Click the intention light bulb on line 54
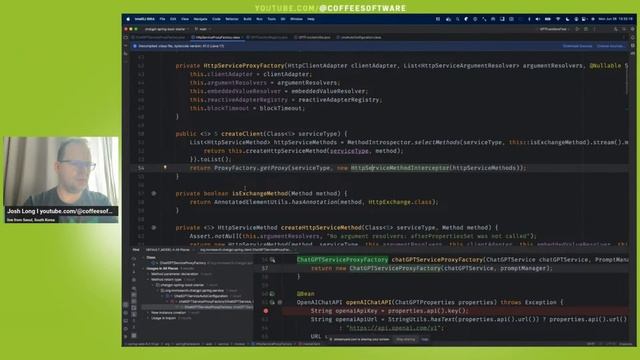640x360 pixels. click(x=165, y=167)
